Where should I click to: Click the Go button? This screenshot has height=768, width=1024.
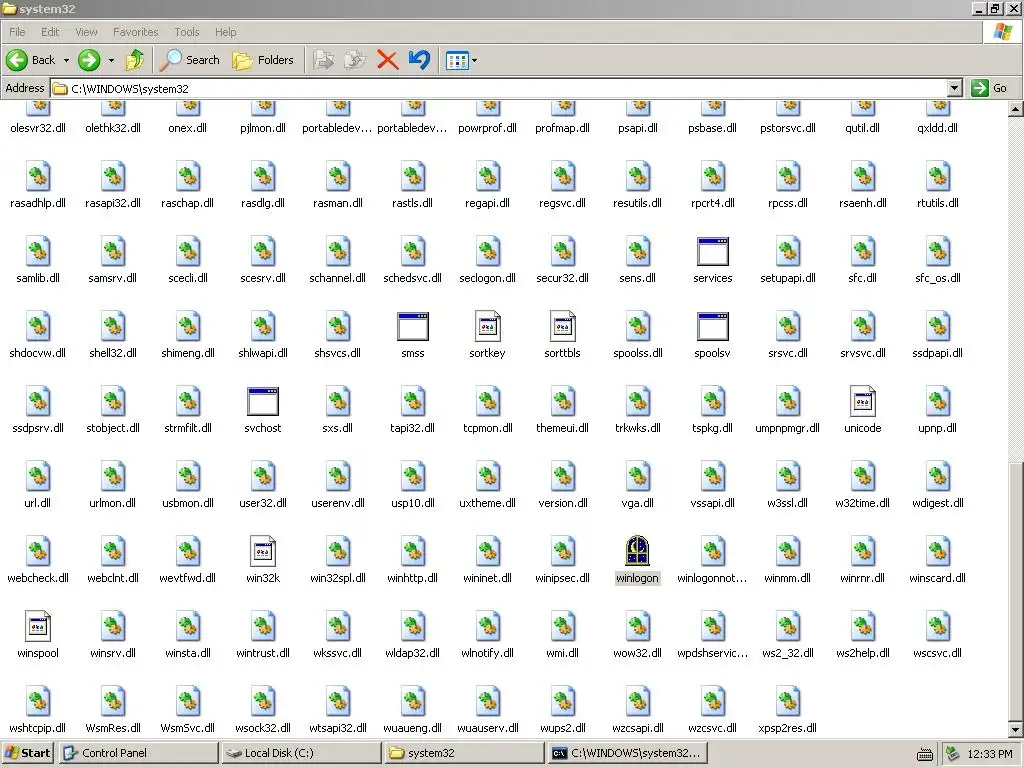989,88
